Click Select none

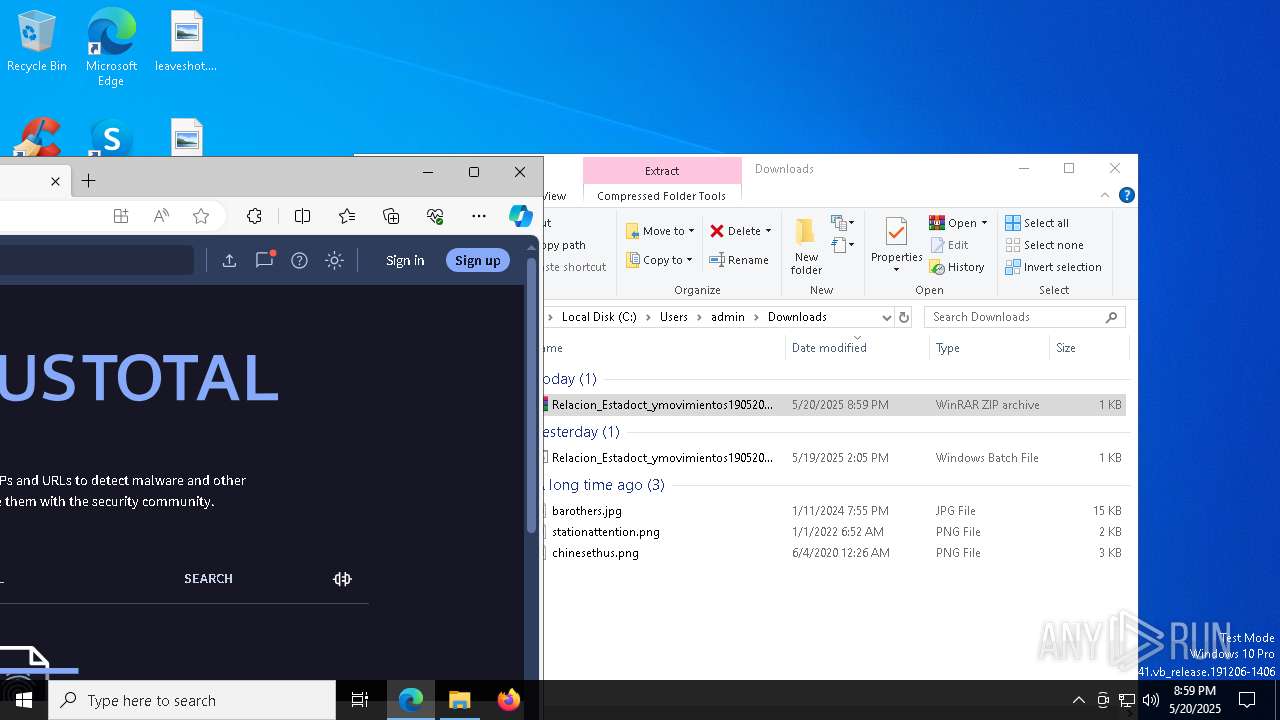pyautogui.click(x=1044, y=245)
